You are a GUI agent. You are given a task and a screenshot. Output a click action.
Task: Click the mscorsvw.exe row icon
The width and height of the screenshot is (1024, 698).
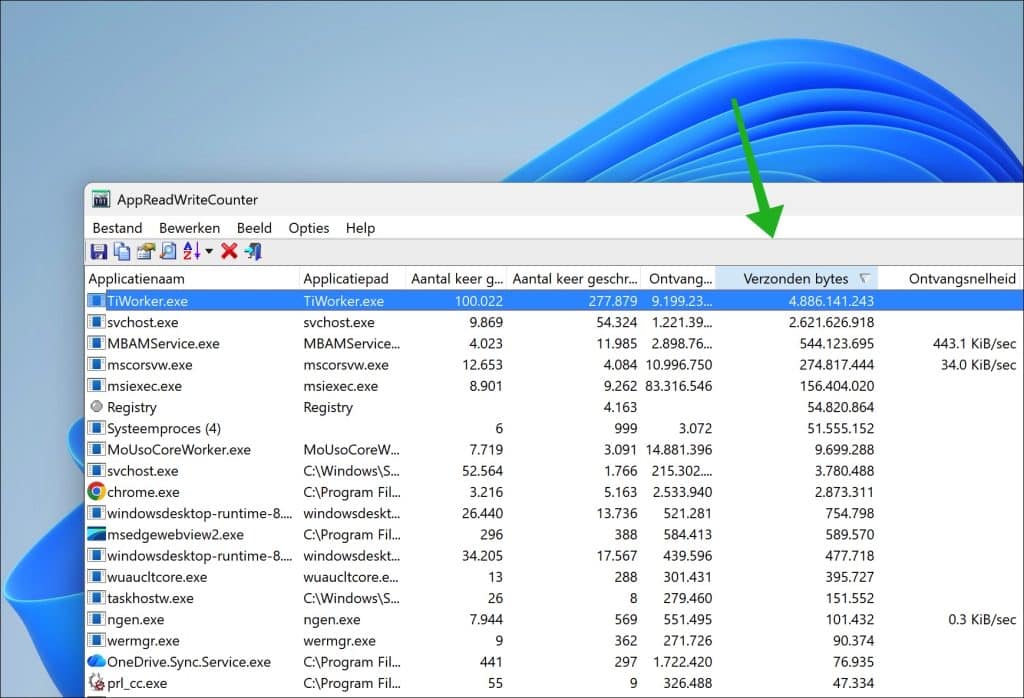click(x=96, y=364)
